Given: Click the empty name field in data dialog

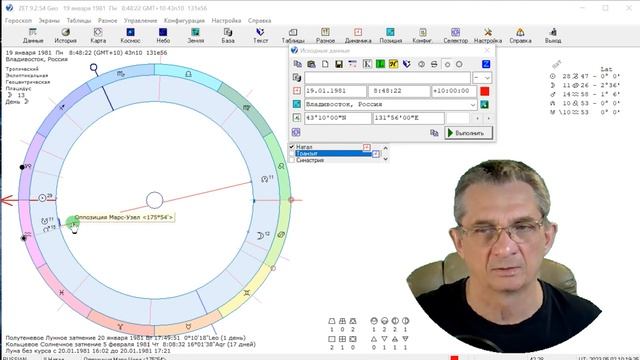Looking at the screenshot, I should (387, 78).
